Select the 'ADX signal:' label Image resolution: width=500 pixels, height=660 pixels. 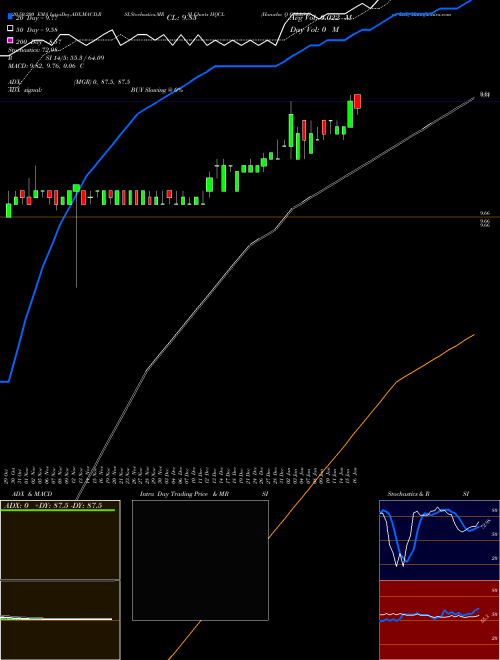(25, 90)
